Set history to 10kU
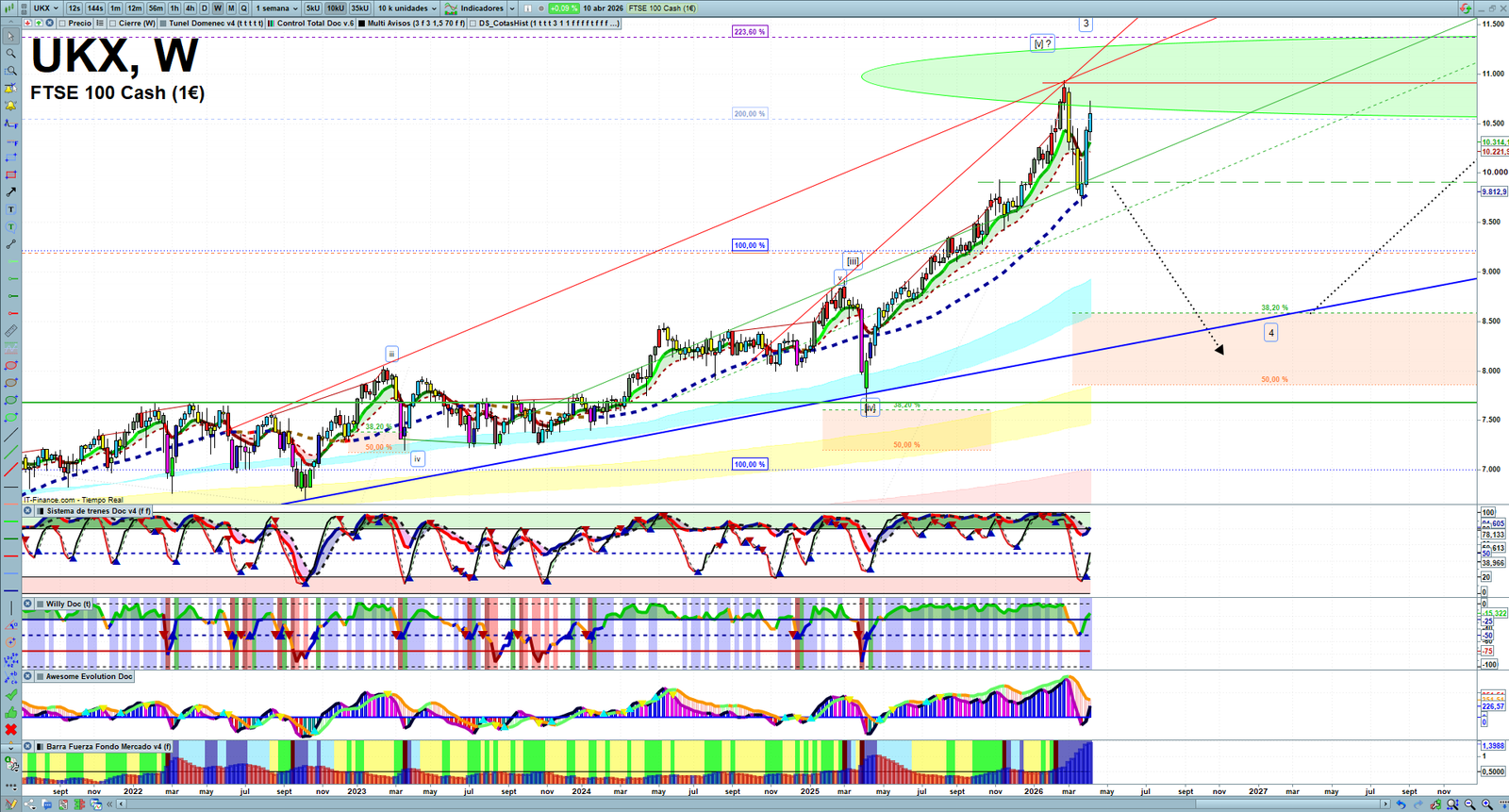Image resolution: width=1509 pixels, height=812 pixels. 336,8
